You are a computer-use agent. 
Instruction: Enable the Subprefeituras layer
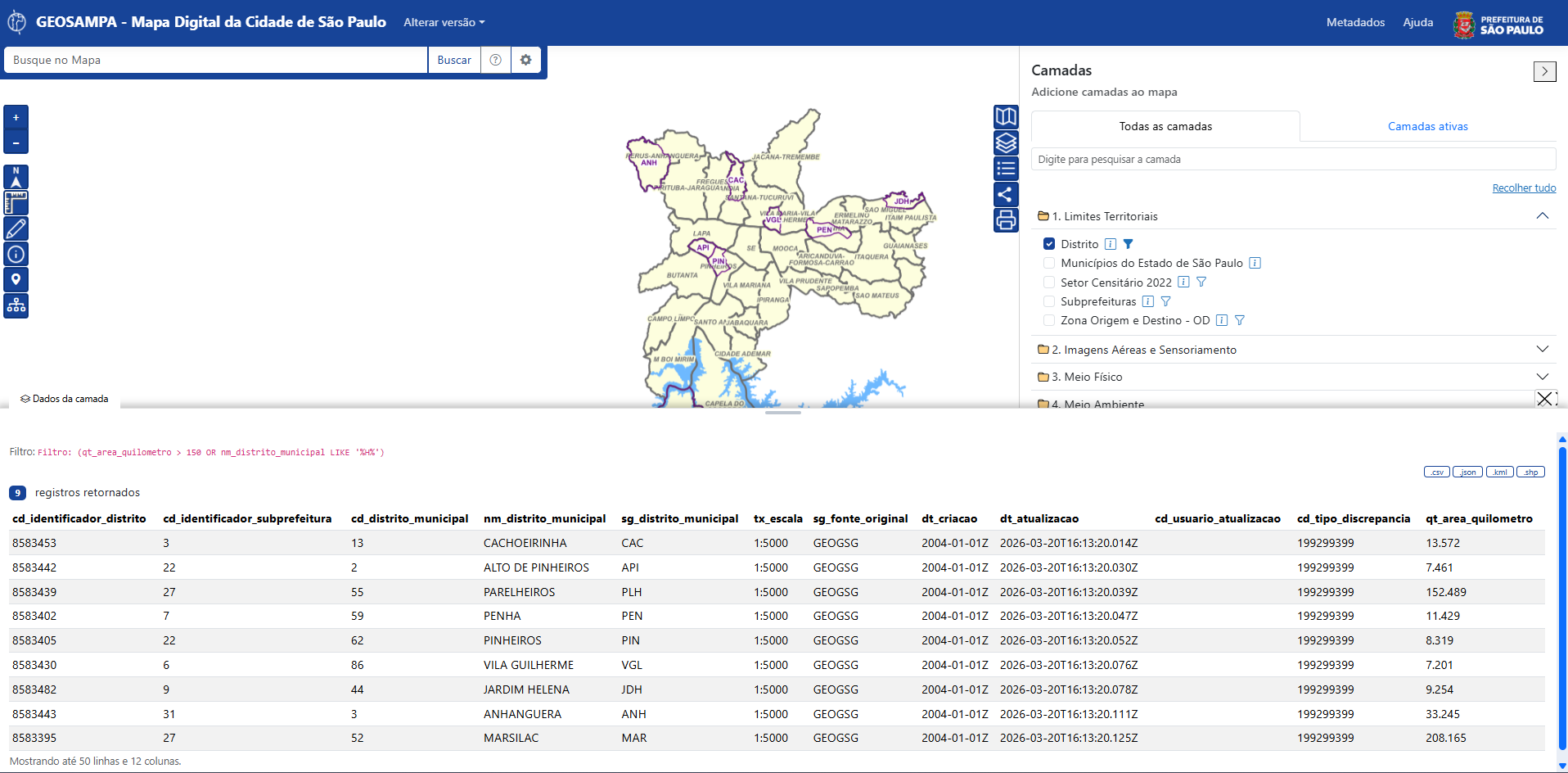pyautogui.click(x=1049, y=301)
